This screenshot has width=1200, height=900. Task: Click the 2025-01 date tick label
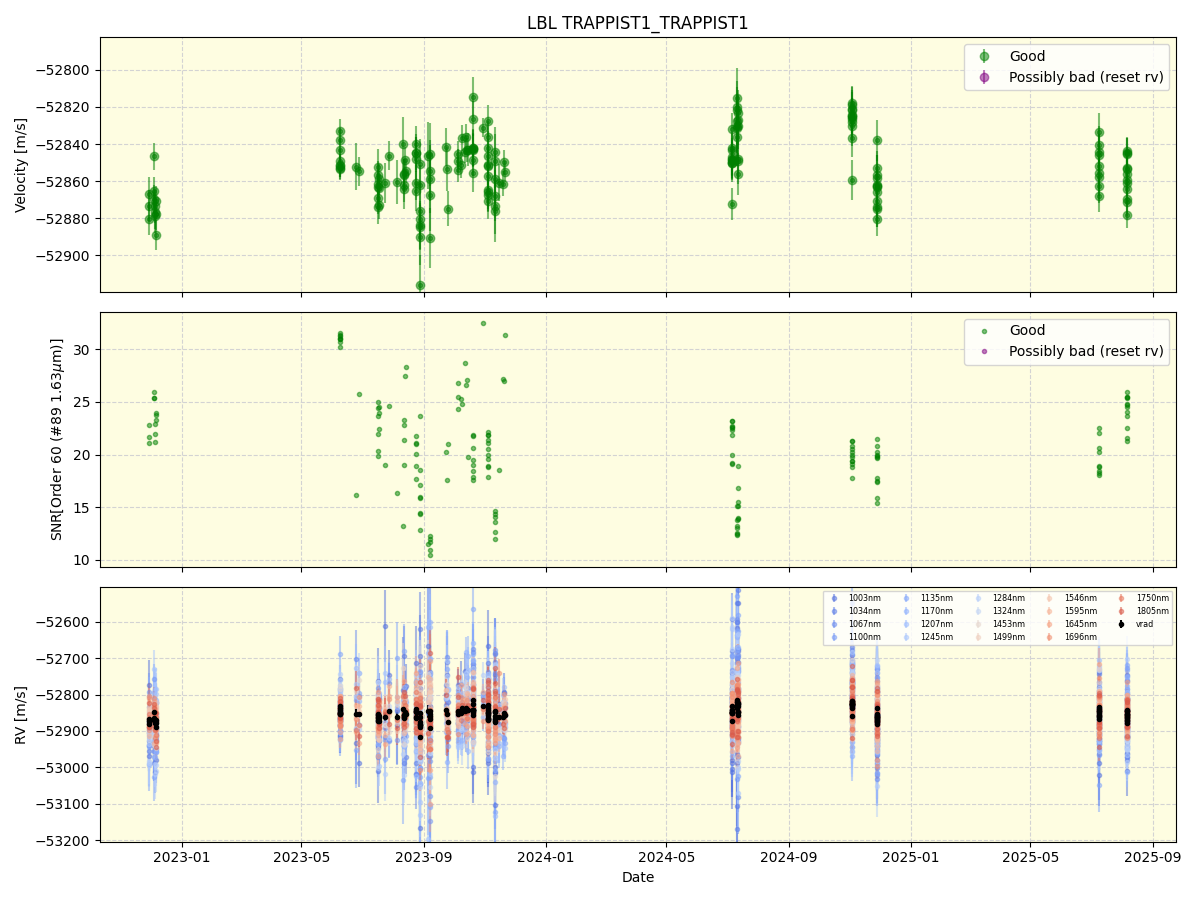coord(911,857)
